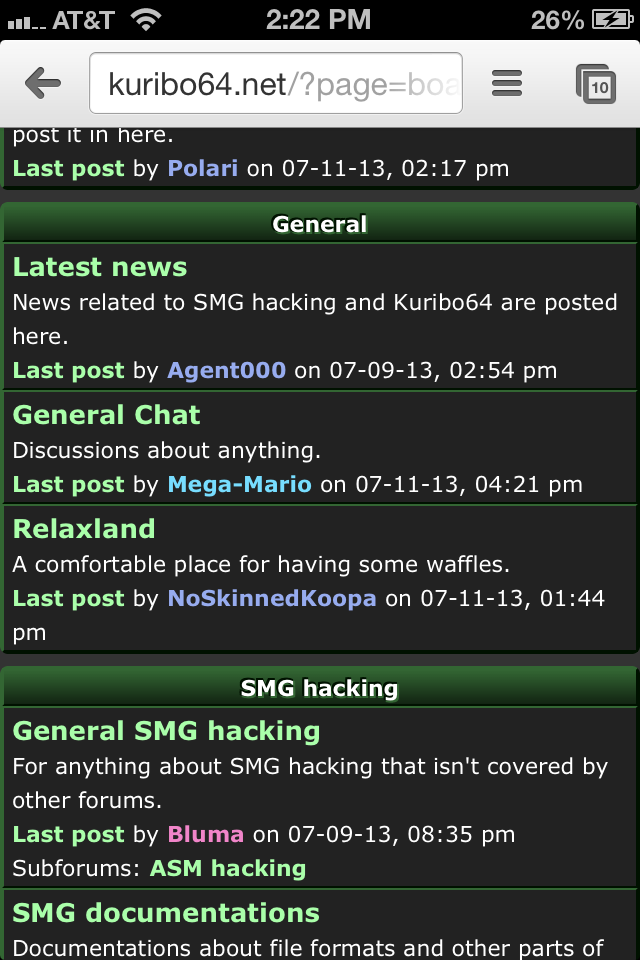Open the tab switcher showing 10 tabs
This screenshot has height=960, width=640.
[x=595, y=84]
